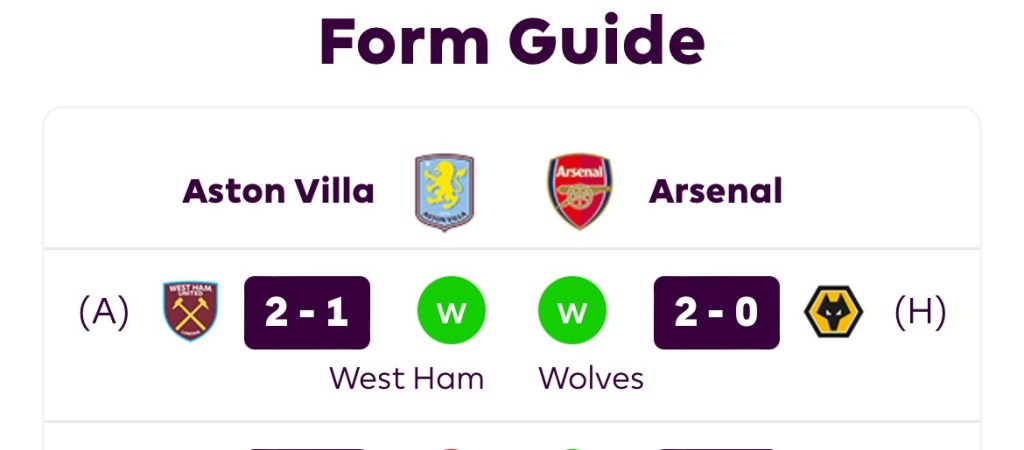Select the Wolves opponent label
Viewport: 1024px width, 450px height.
591,378
